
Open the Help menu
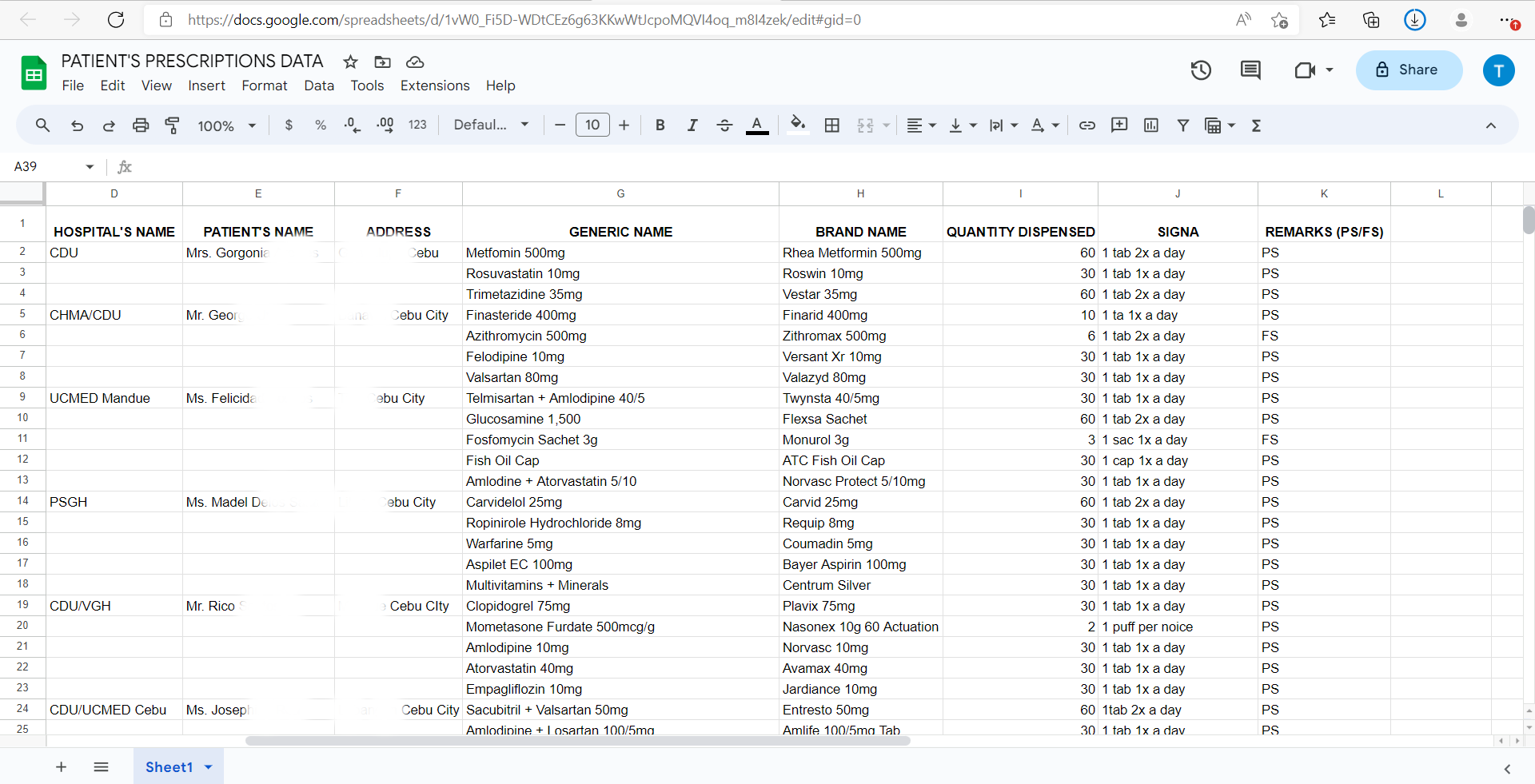[x=500, y=86]
